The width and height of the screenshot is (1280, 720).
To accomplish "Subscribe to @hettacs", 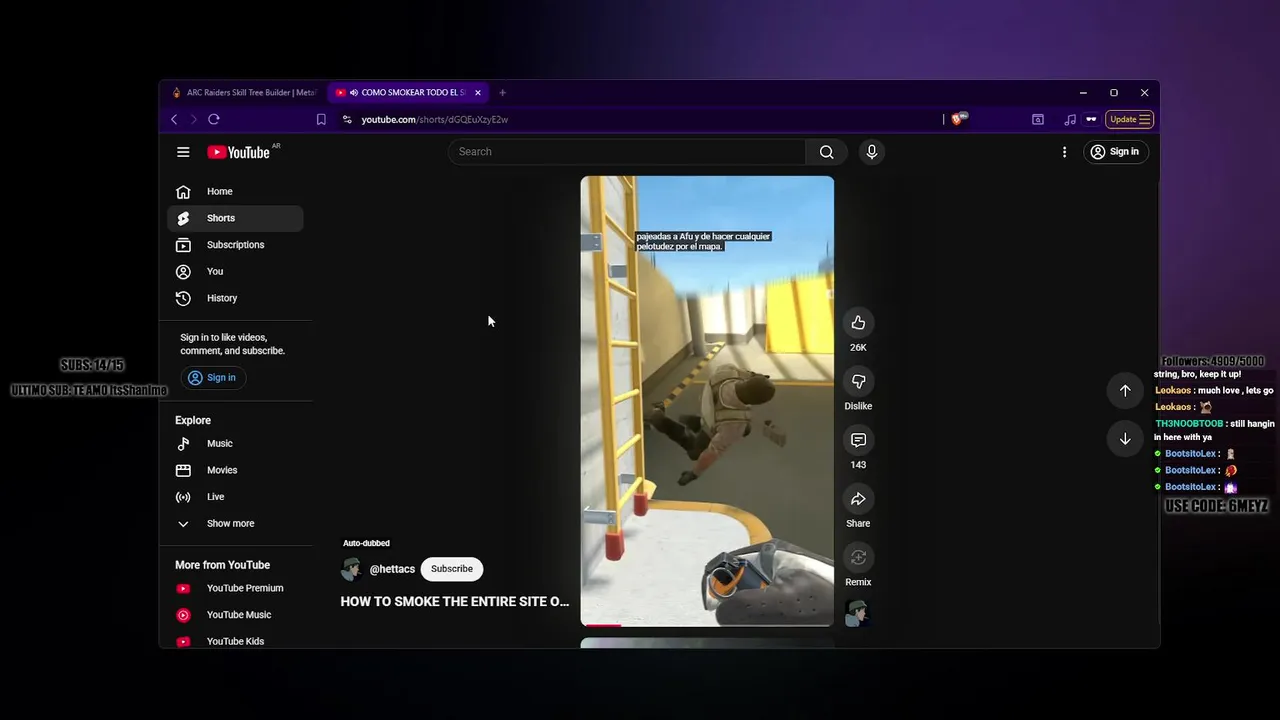I will click(x=452, y=569).
